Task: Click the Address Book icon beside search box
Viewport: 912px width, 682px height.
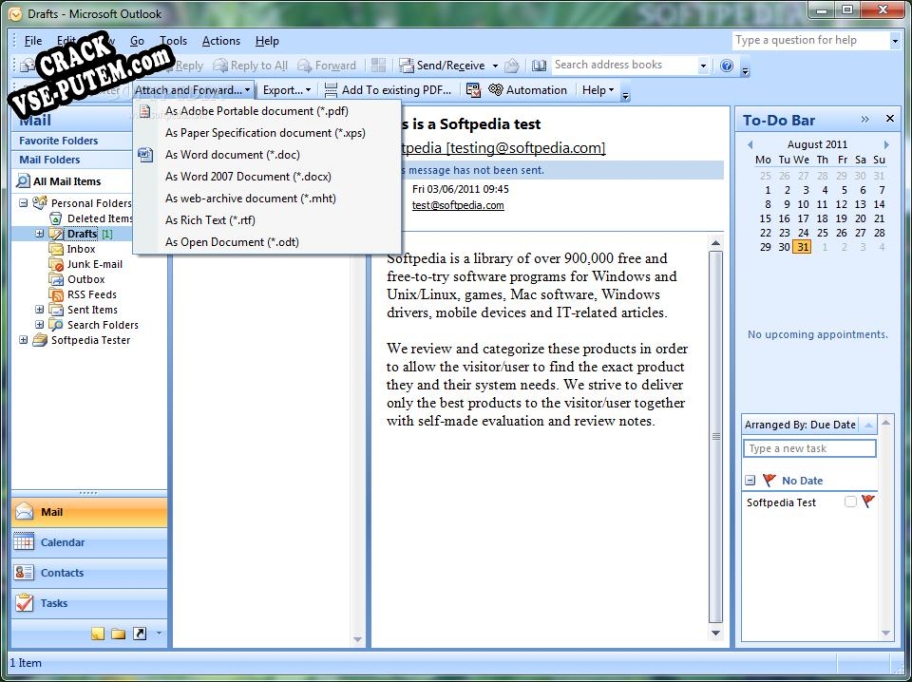Action: coord(539,66)
